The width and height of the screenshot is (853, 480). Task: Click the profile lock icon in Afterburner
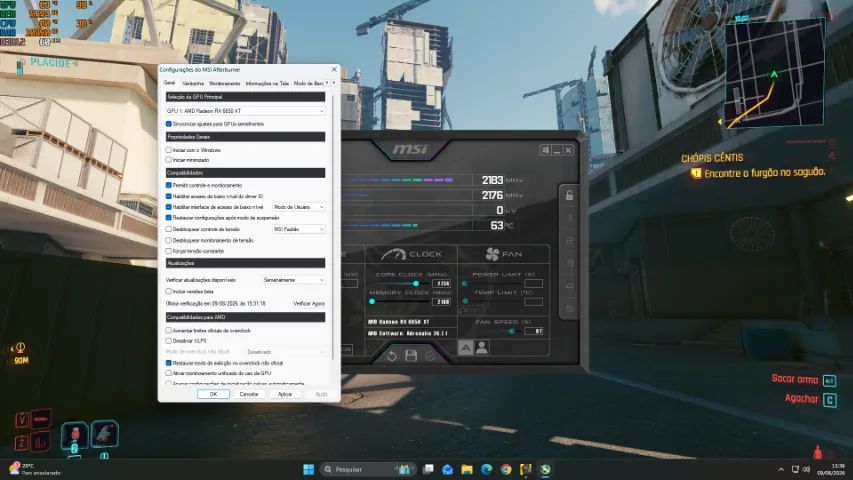pyautogui.click(x=569, y=195)
